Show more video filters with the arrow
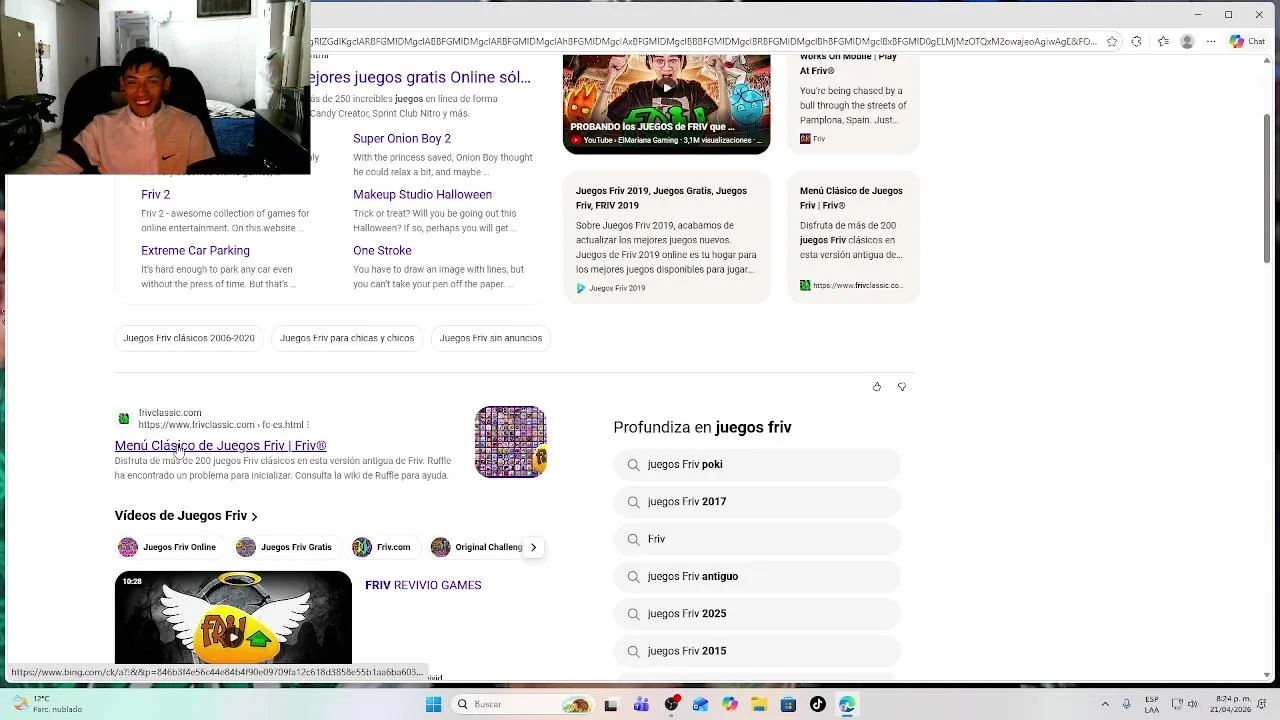Screen dimensions: 1280x720 pos(533,547)
